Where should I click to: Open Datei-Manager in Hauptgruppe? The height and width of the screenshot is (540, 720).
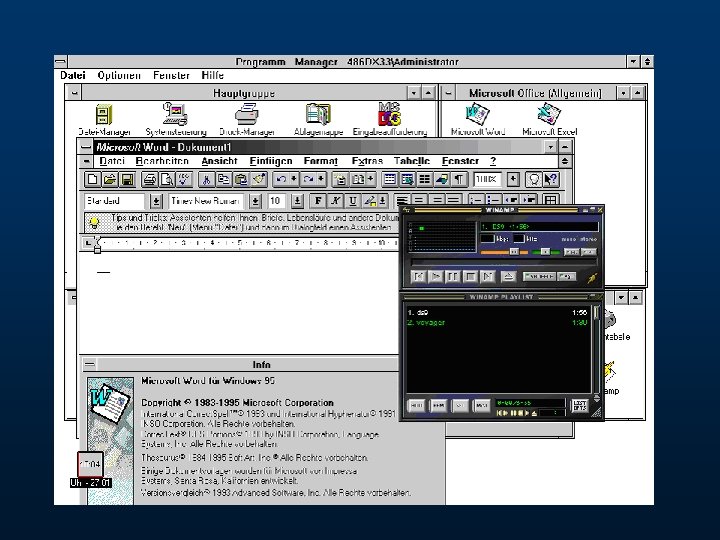pos(104,120)
